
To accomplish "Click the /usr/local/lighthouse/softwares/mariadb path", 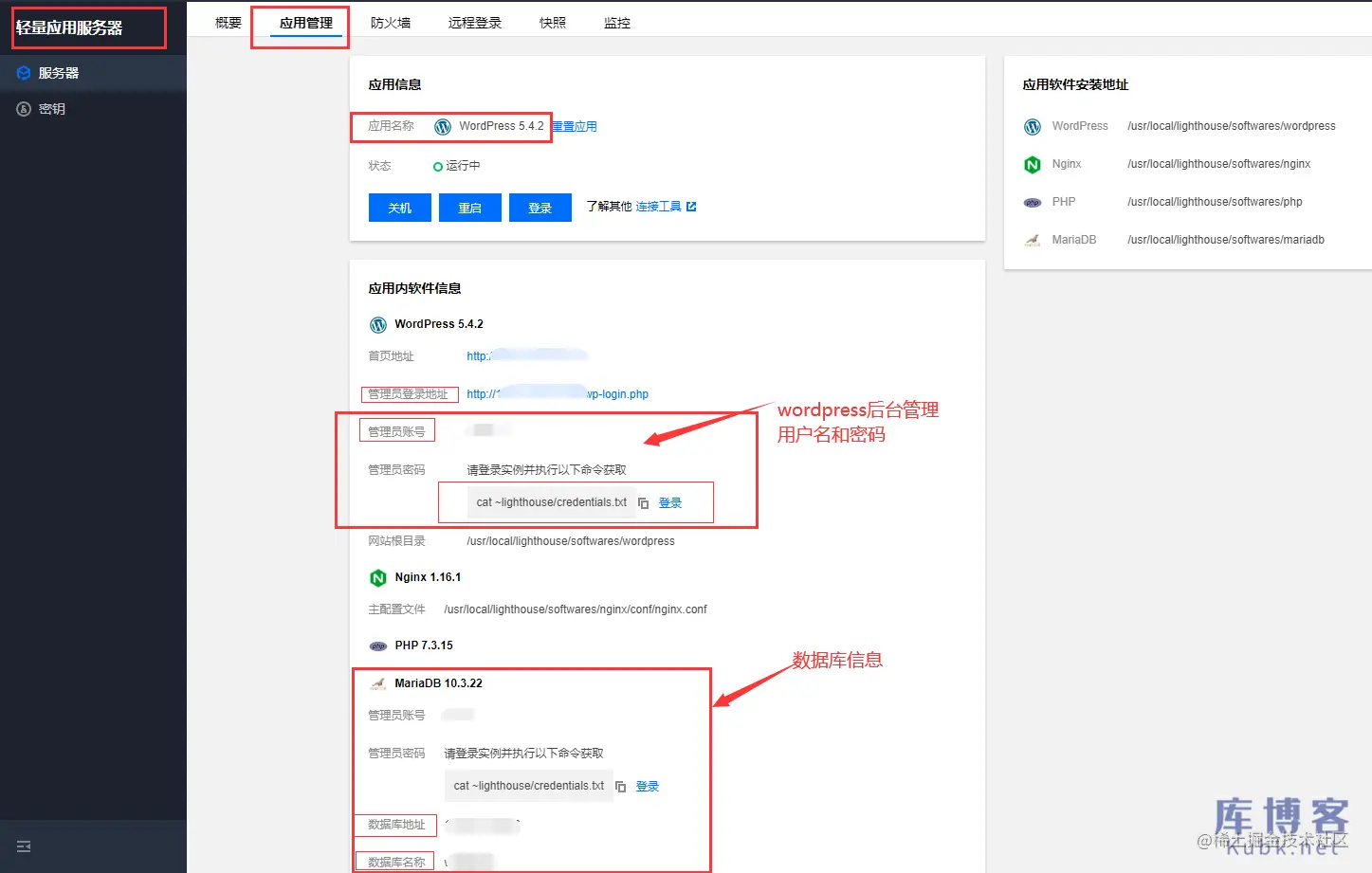I will coord(1226,240).
